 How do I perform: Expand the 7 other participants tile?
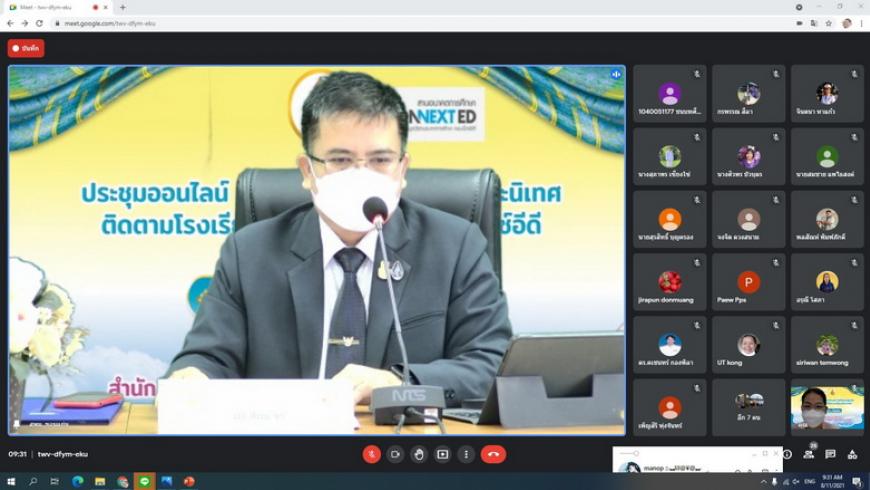[x=748, y=407]
